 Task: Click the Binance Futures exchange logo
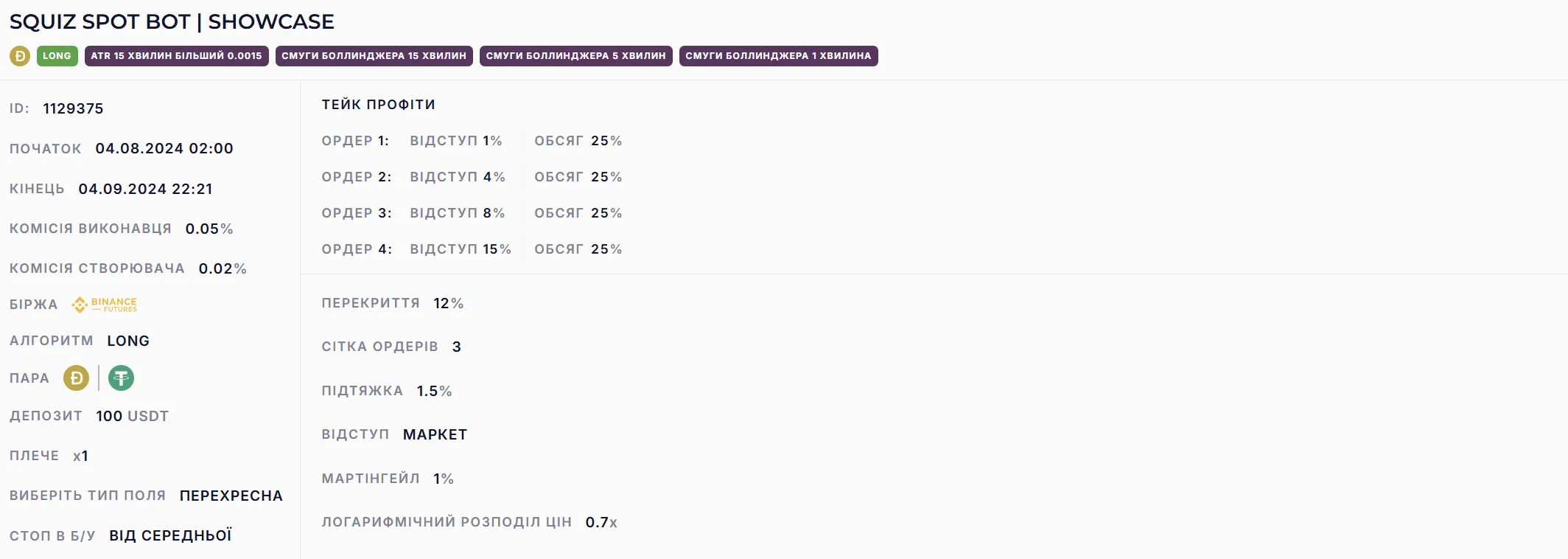point(105,305)
